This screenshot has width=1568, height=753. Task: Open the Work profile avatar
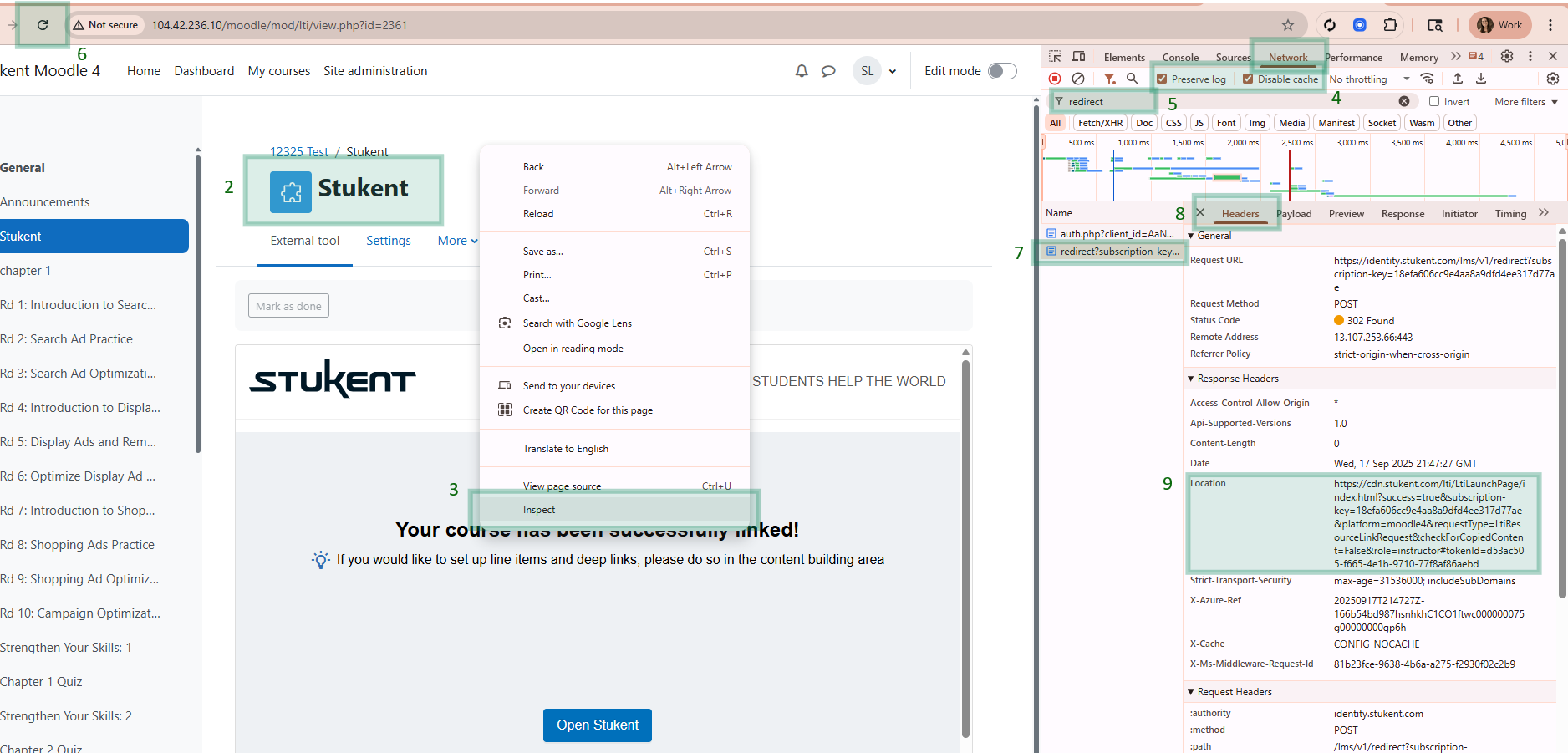[1499, 25]
